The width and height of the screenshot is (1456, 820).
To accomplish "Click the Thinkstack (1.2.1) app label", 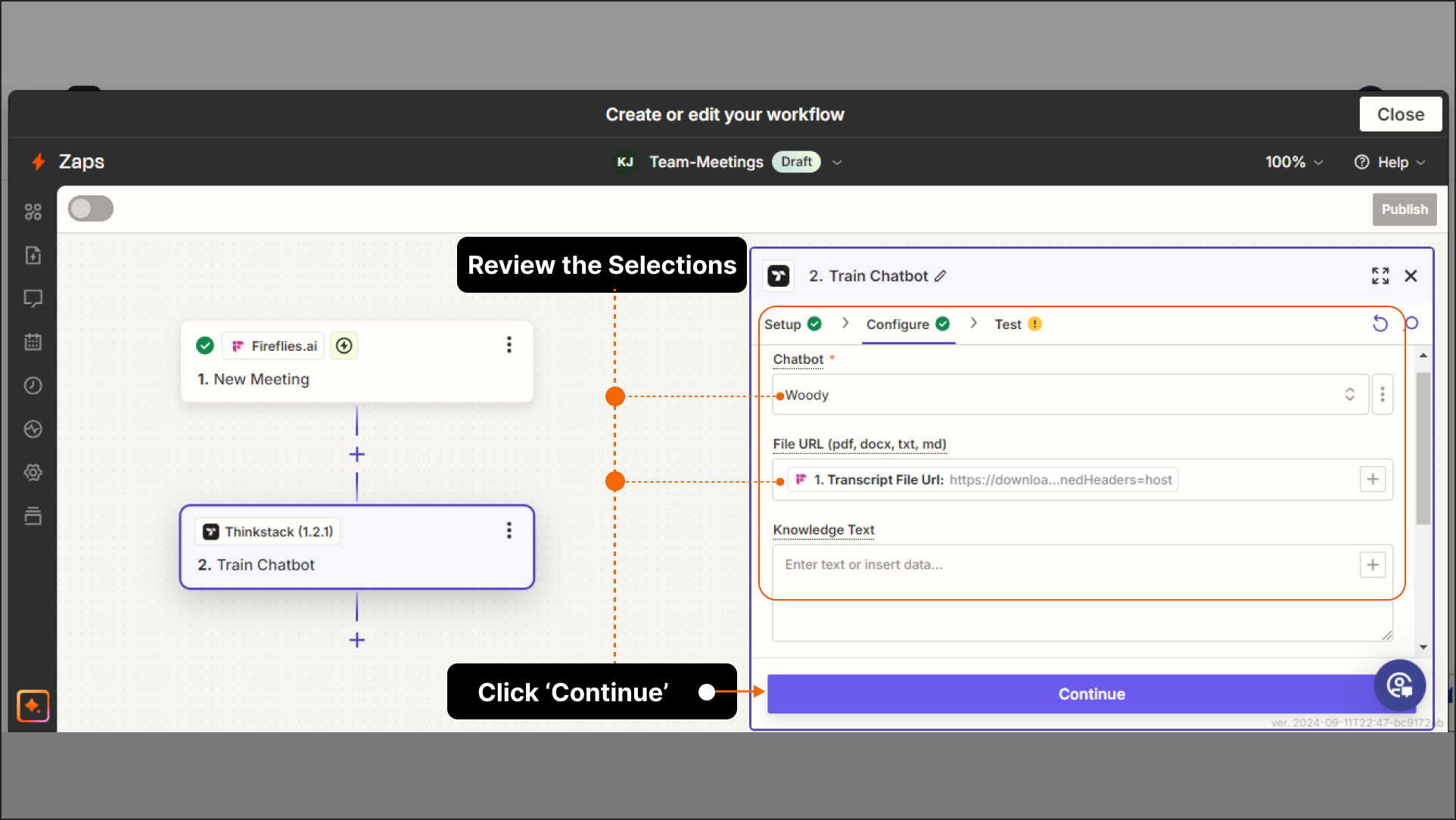I will point(268,532).
